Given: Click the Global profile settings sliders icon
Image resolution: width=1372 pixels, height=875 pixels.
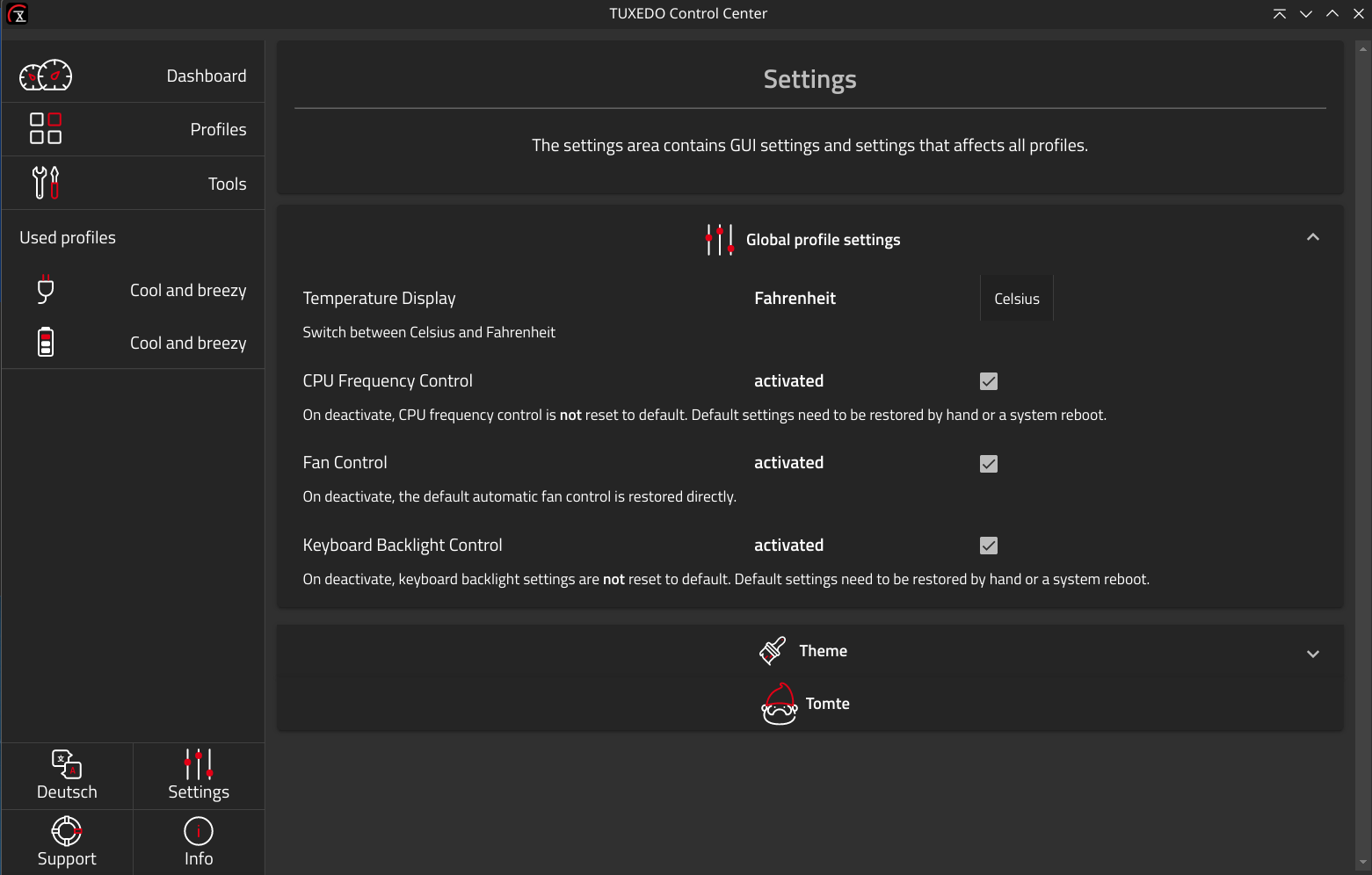Looking at the screenshot, I should [x=720, y=240].
